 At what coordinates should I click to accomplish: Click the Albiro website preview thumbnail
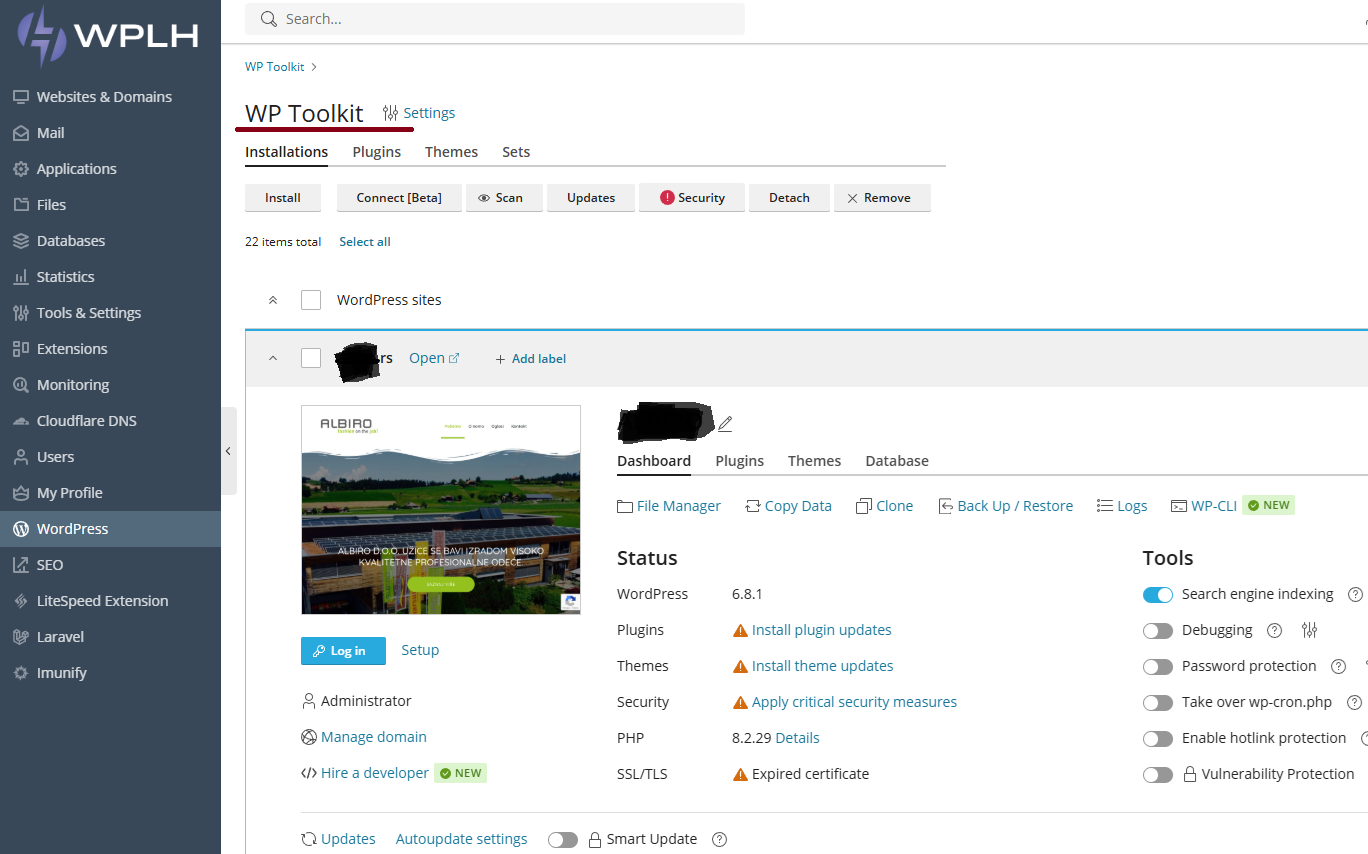pos(441,510)
